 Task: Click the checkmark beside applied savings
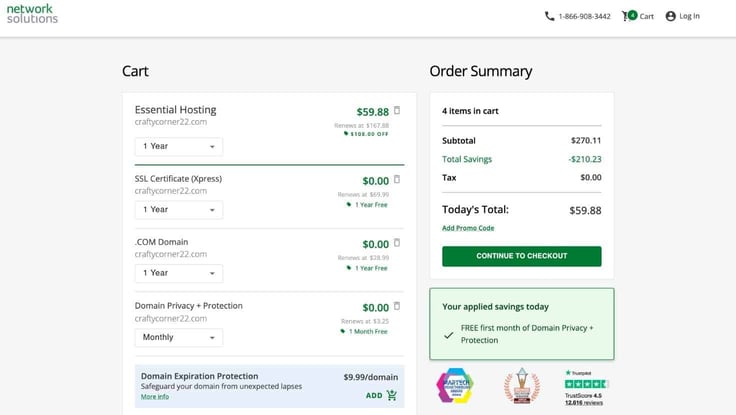449,335
